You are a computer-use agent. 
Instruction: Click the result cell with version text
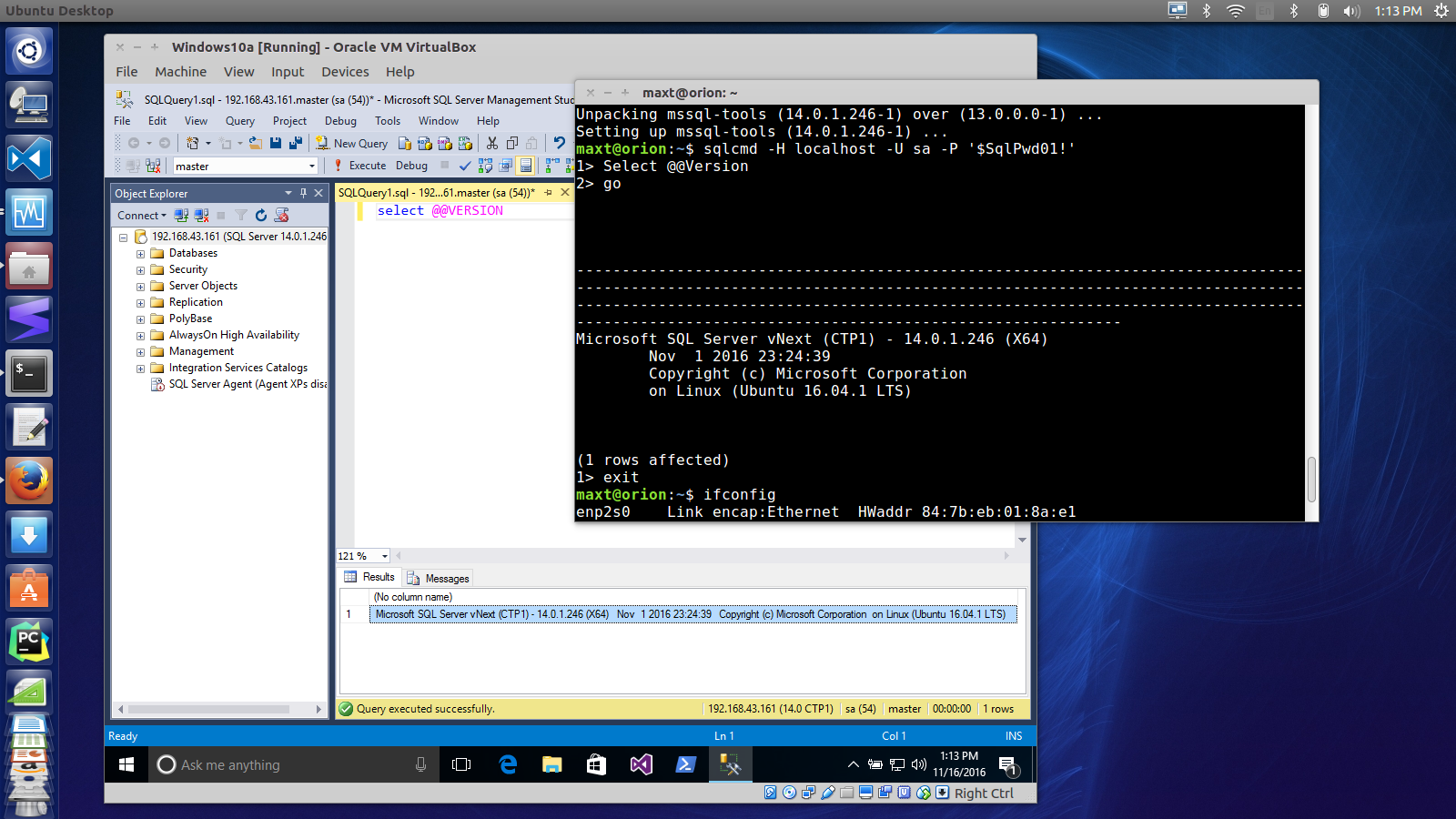[693, 614]
